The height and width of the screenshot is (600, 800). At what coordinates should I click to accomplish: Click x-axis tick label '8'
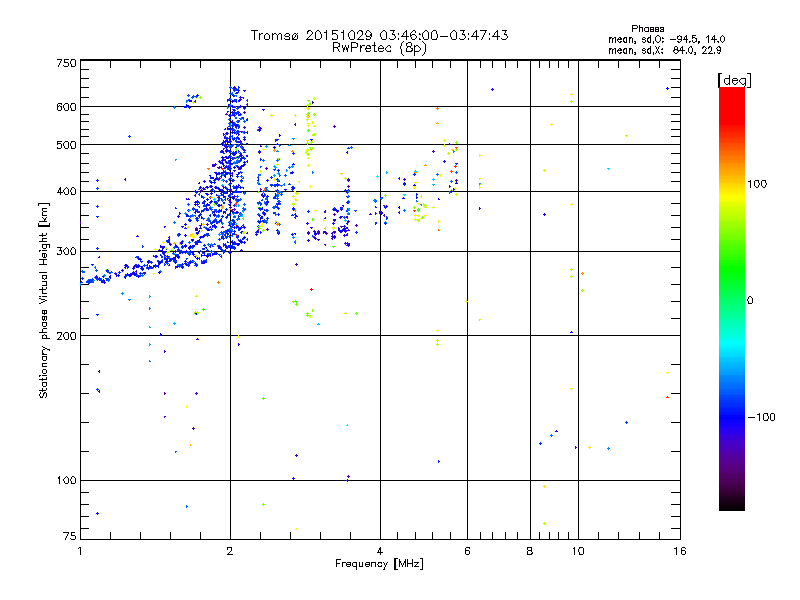[530, 551]
